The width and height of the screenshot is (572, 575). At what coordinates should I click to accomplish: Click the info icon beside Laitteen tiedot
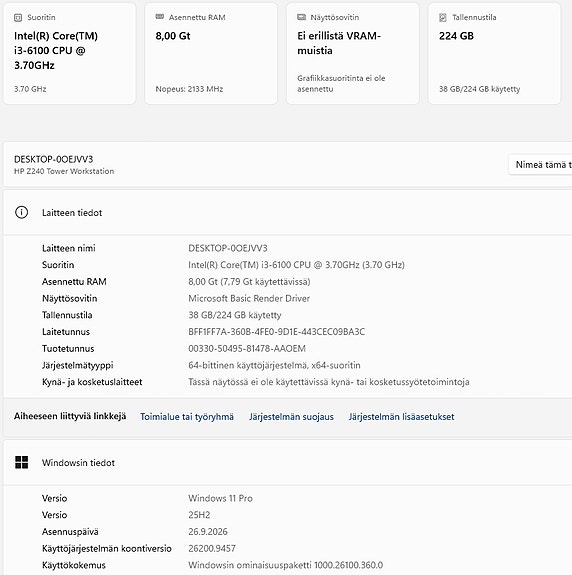[21, 212]
